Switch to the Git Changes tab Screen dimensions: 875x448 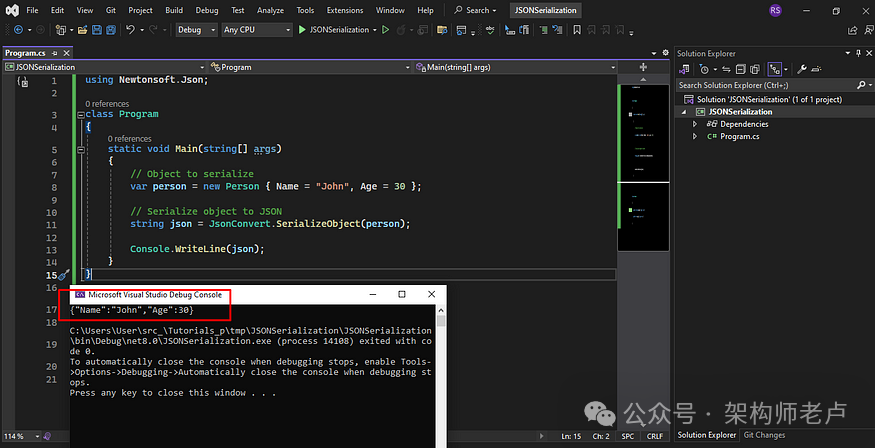coord(765,435)
